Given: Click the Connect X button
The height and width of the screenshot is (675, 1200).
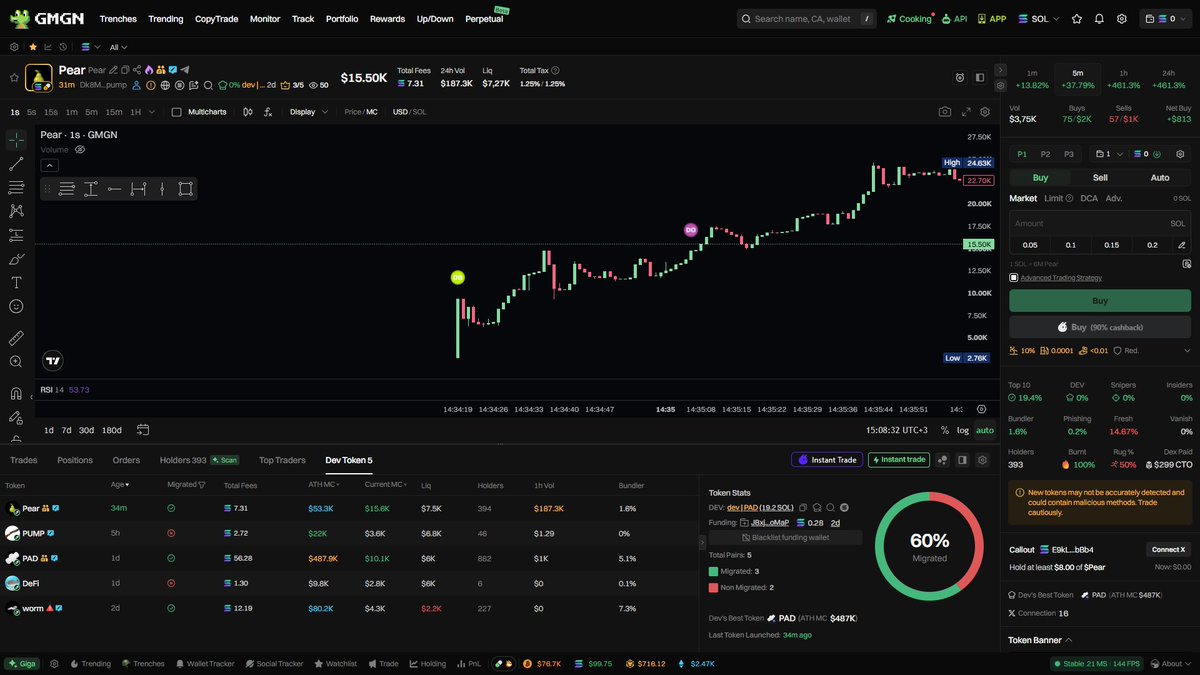Looking at the screenshot, I should point(1167,549).
